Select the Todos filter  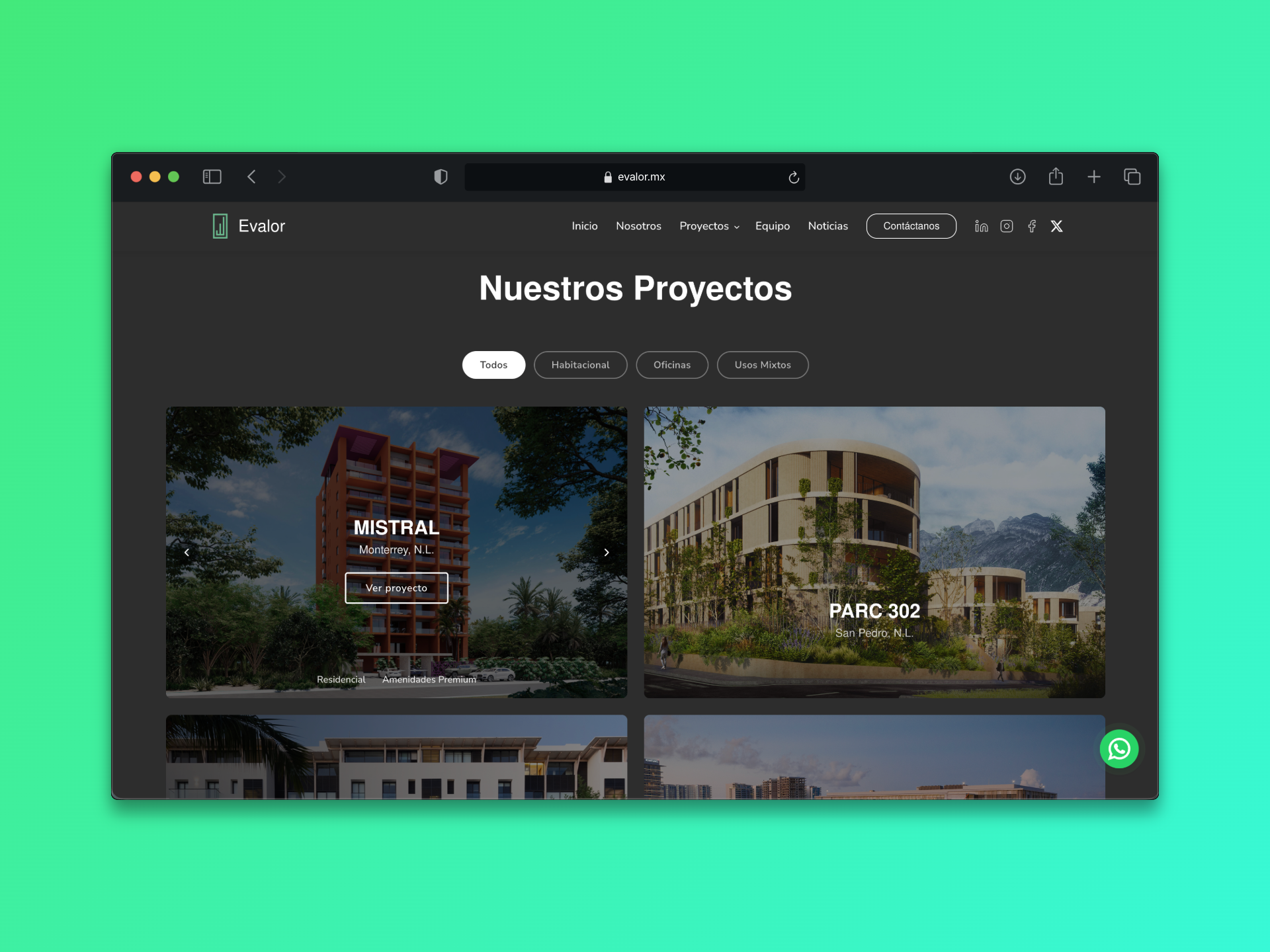tap(493, 364)
